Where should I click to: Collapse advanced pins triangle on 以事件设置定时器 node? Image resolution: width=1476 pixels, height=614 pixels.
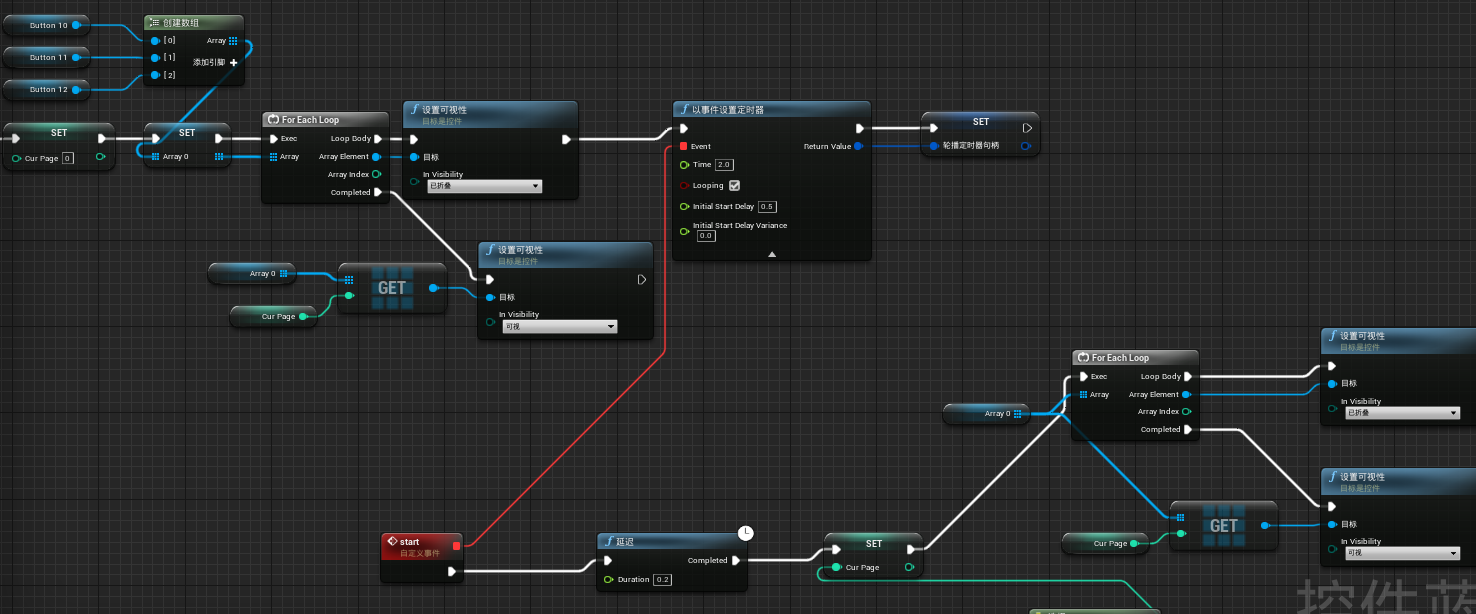click(770, 252)
